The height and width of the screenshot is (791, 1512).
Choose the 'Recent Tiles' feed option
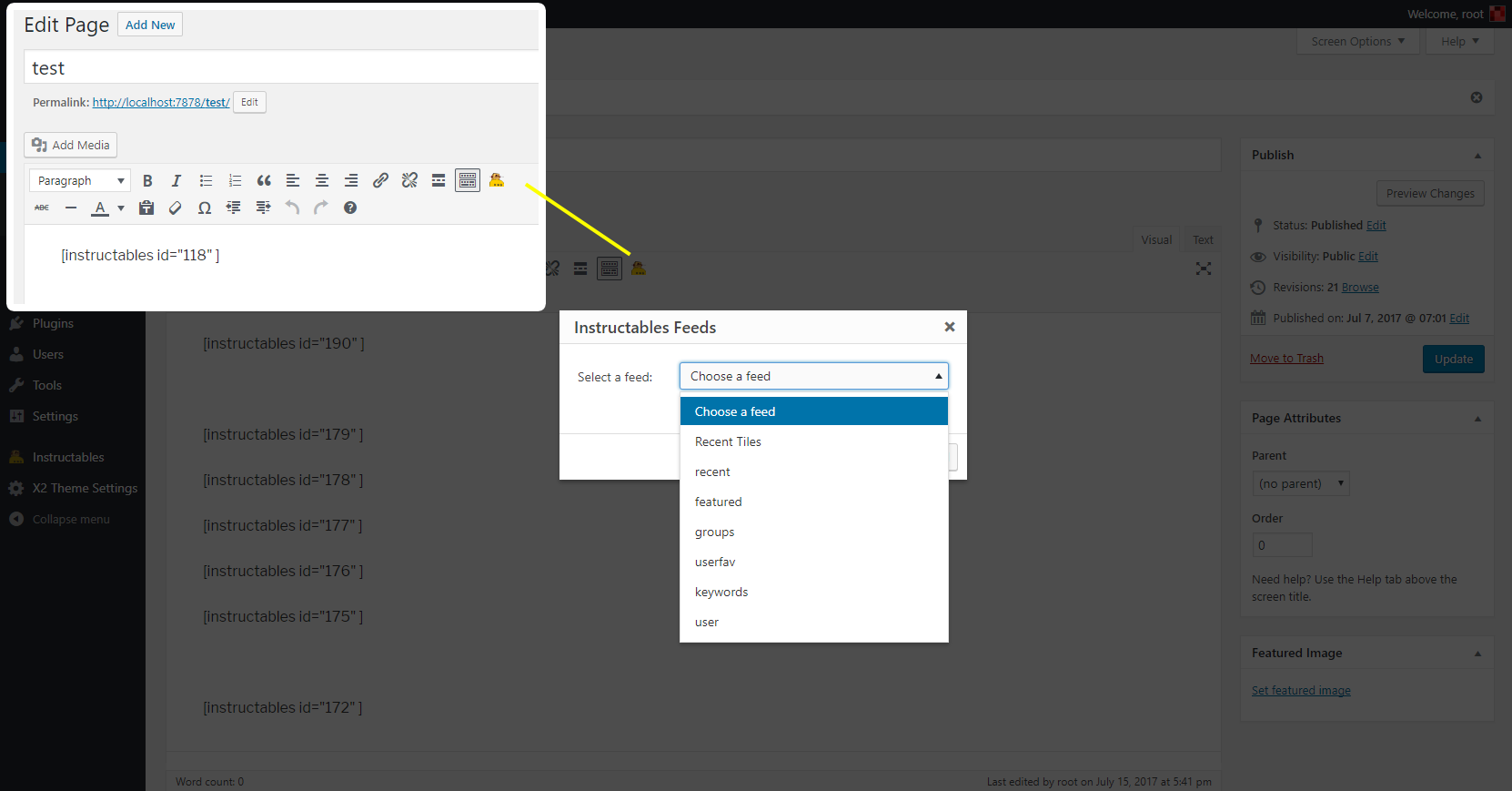pyautogui.click(x=814, y=441)
